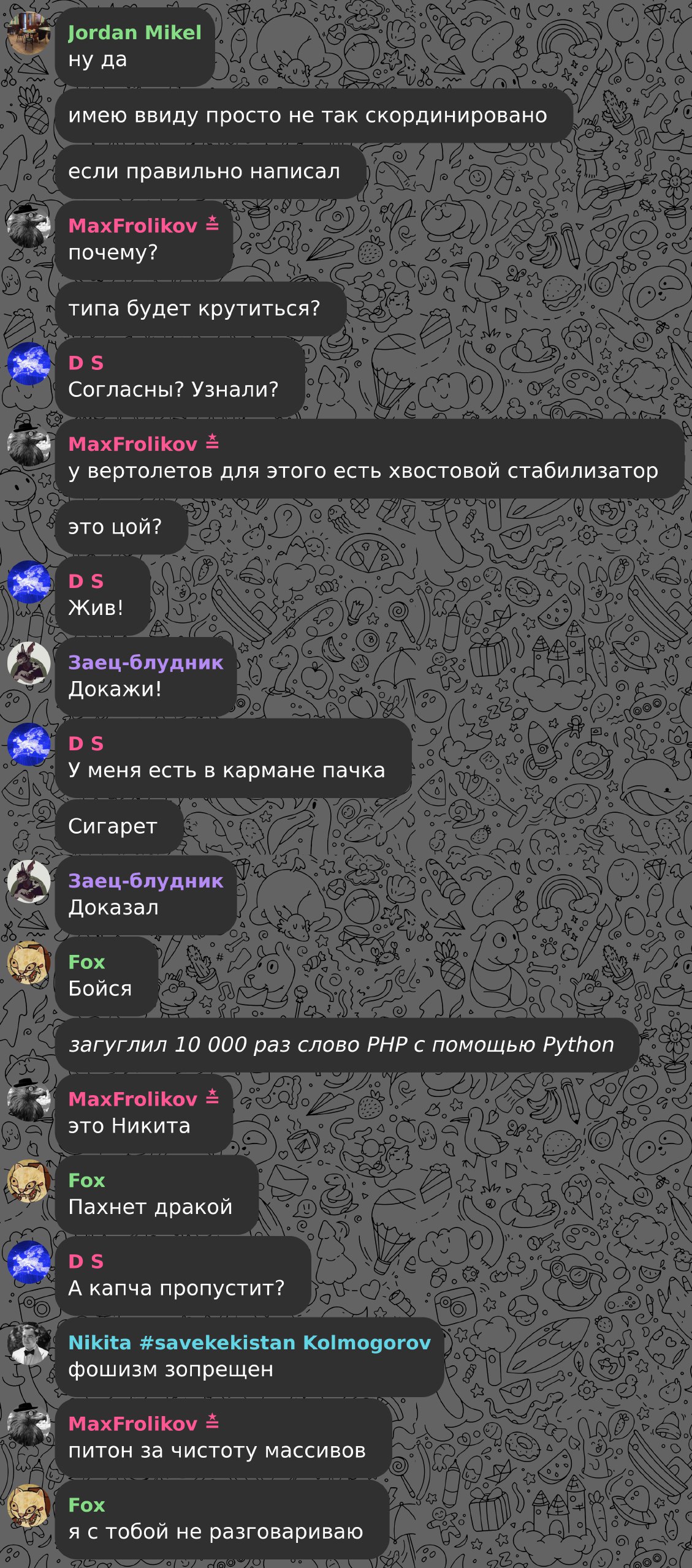Click the MaxFrolikov avatar beside "почему?"
Screen dimensions: 692x1568
[29, 227]
